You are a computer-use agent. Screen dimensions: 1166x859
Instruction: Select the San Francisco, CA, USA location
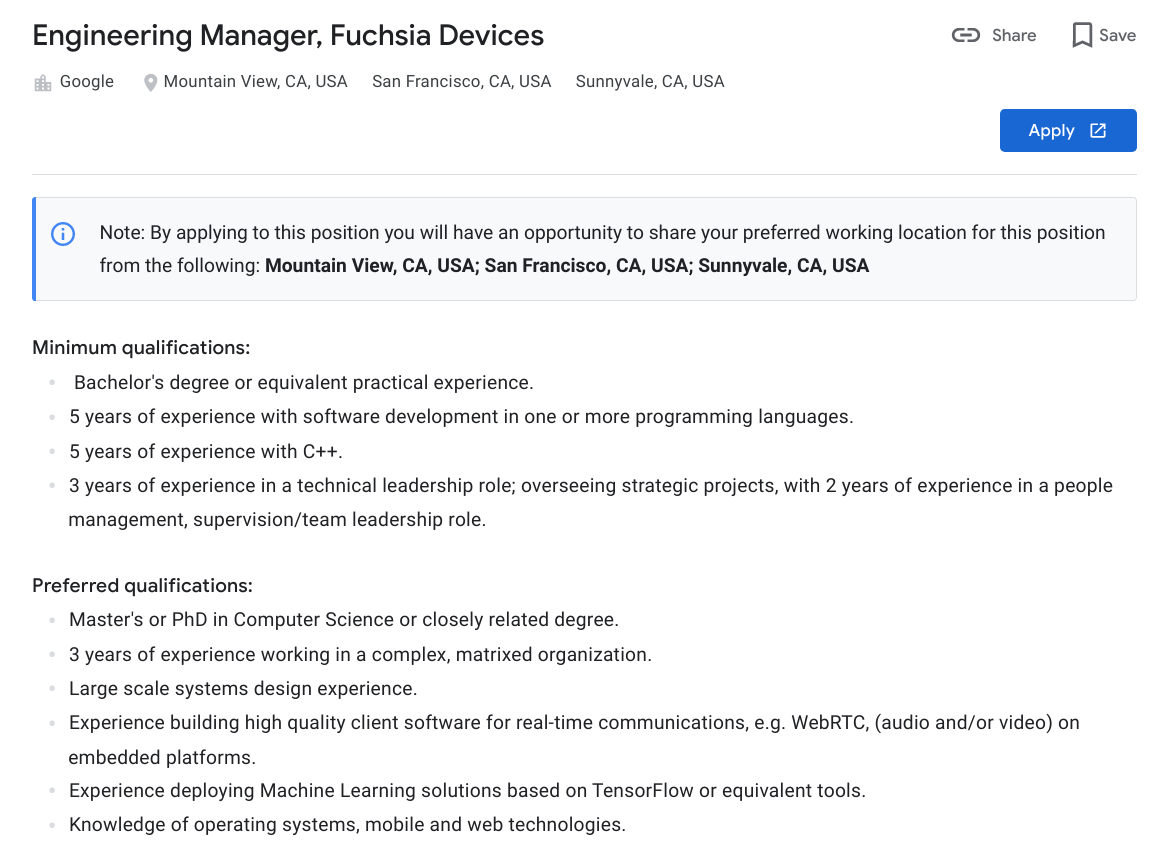(461, 82)
